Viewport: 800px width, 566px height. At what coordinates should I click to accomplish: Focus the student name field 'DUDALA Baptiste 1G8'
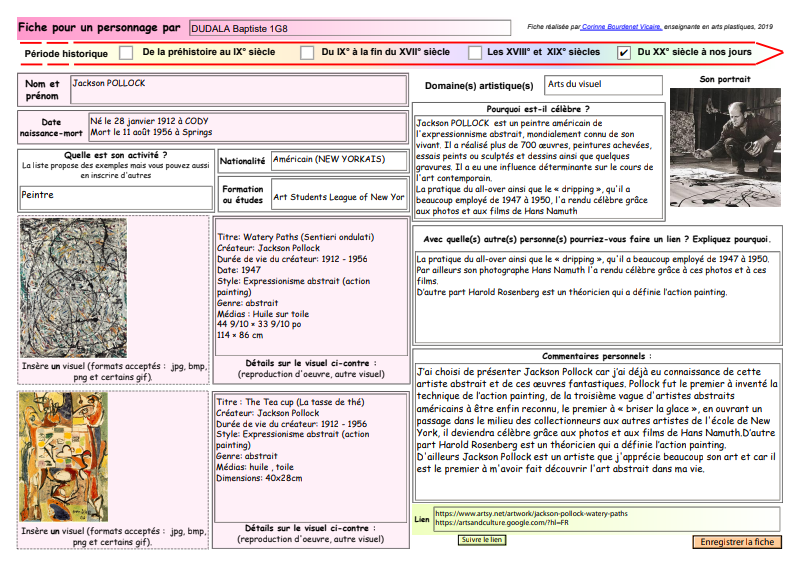click(300, 27)
